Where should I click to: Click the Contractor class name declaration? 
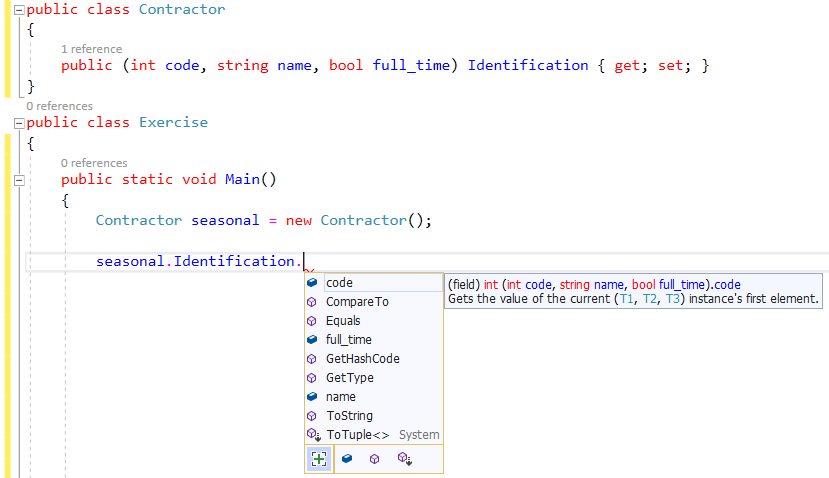[x=182, y=10]
